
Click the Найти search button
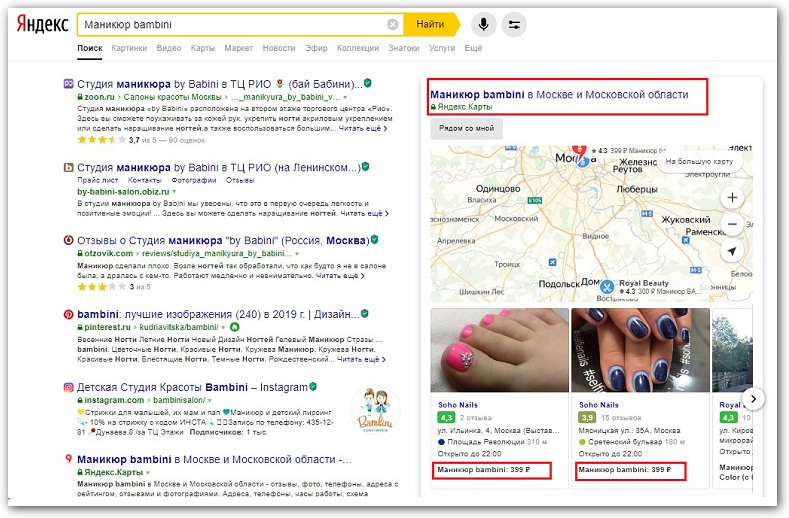click(431, 24)
